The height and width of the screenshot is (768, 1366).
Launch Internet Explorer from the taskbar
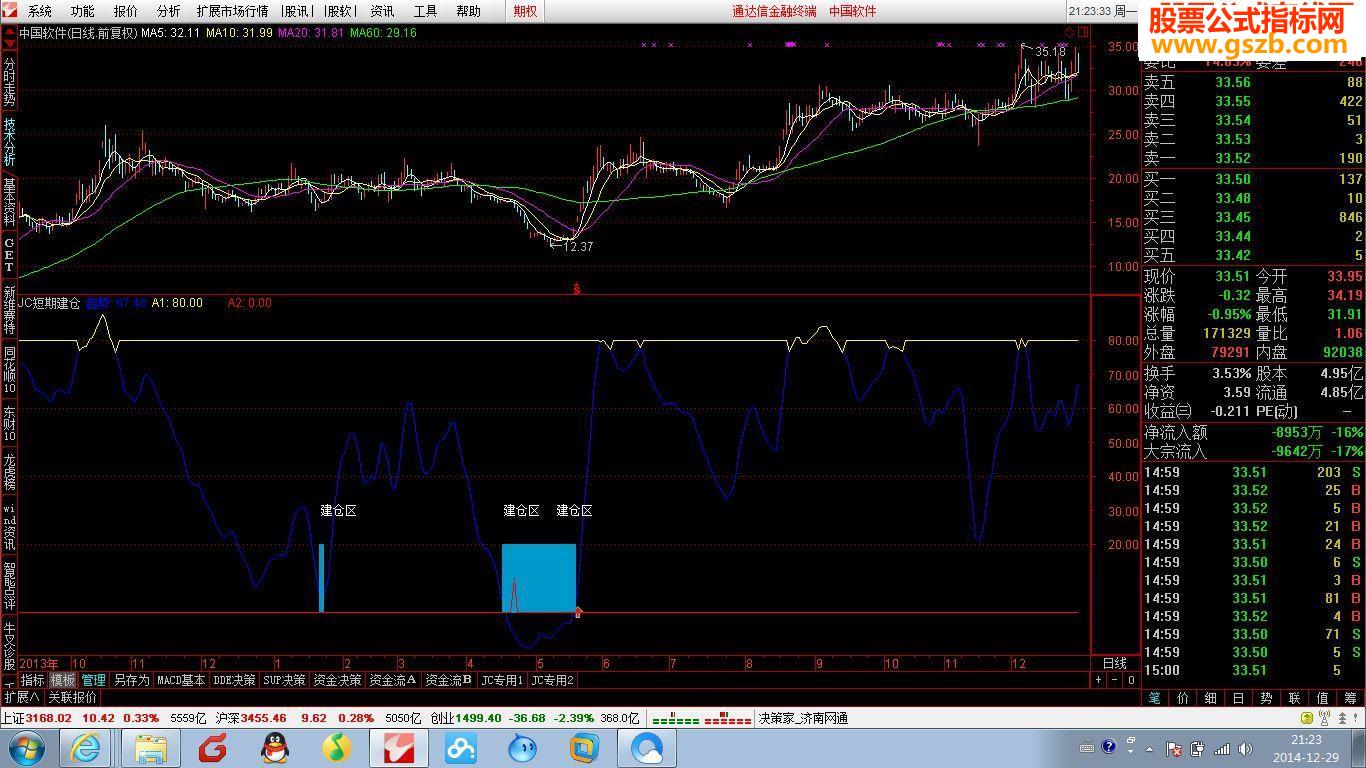click(x=86, y=747)
